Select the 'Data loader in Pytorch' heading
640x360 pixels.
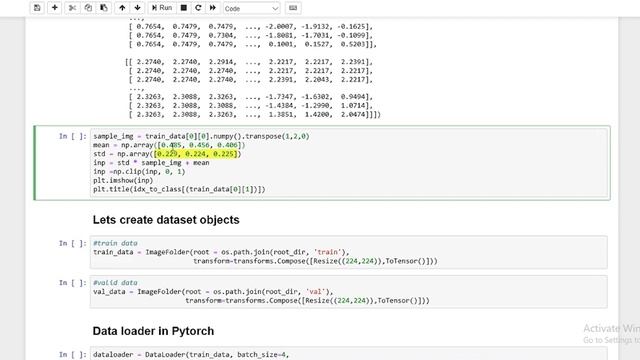153,331
